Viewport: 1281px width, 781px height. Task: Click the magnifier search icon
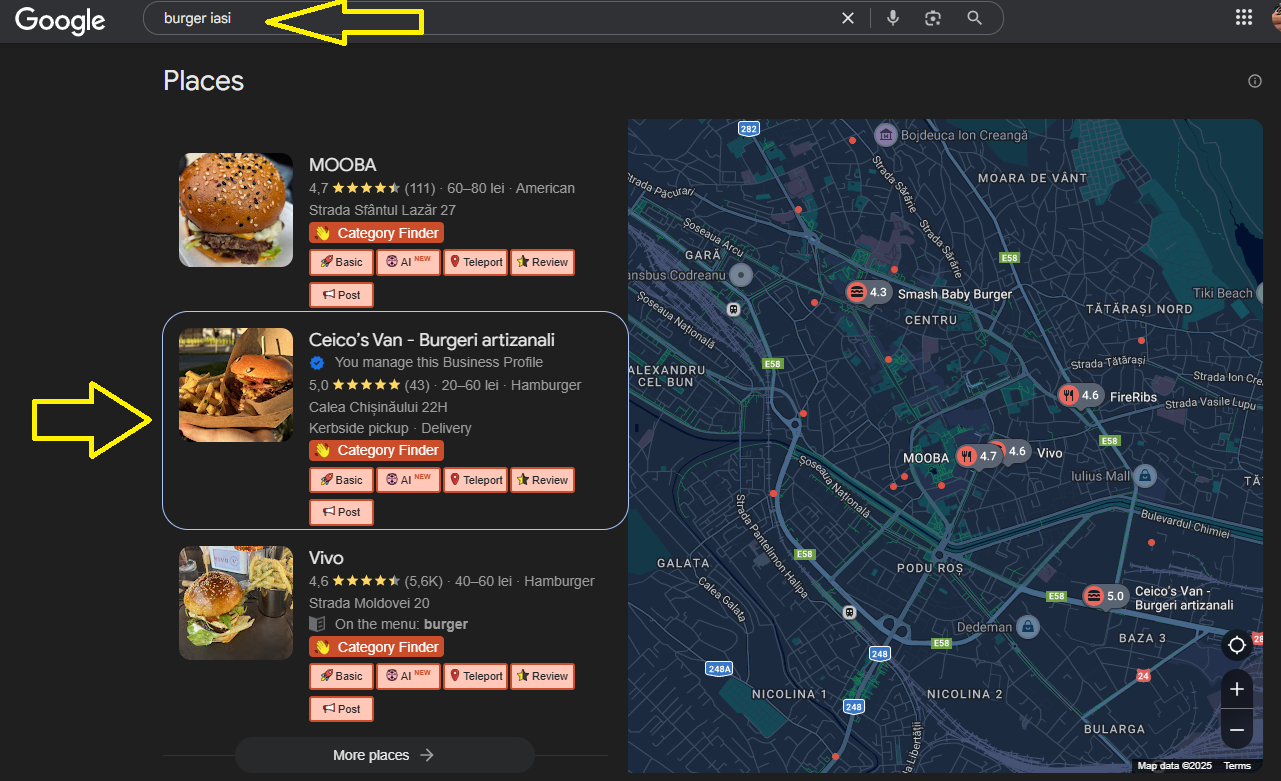(974, 18)
